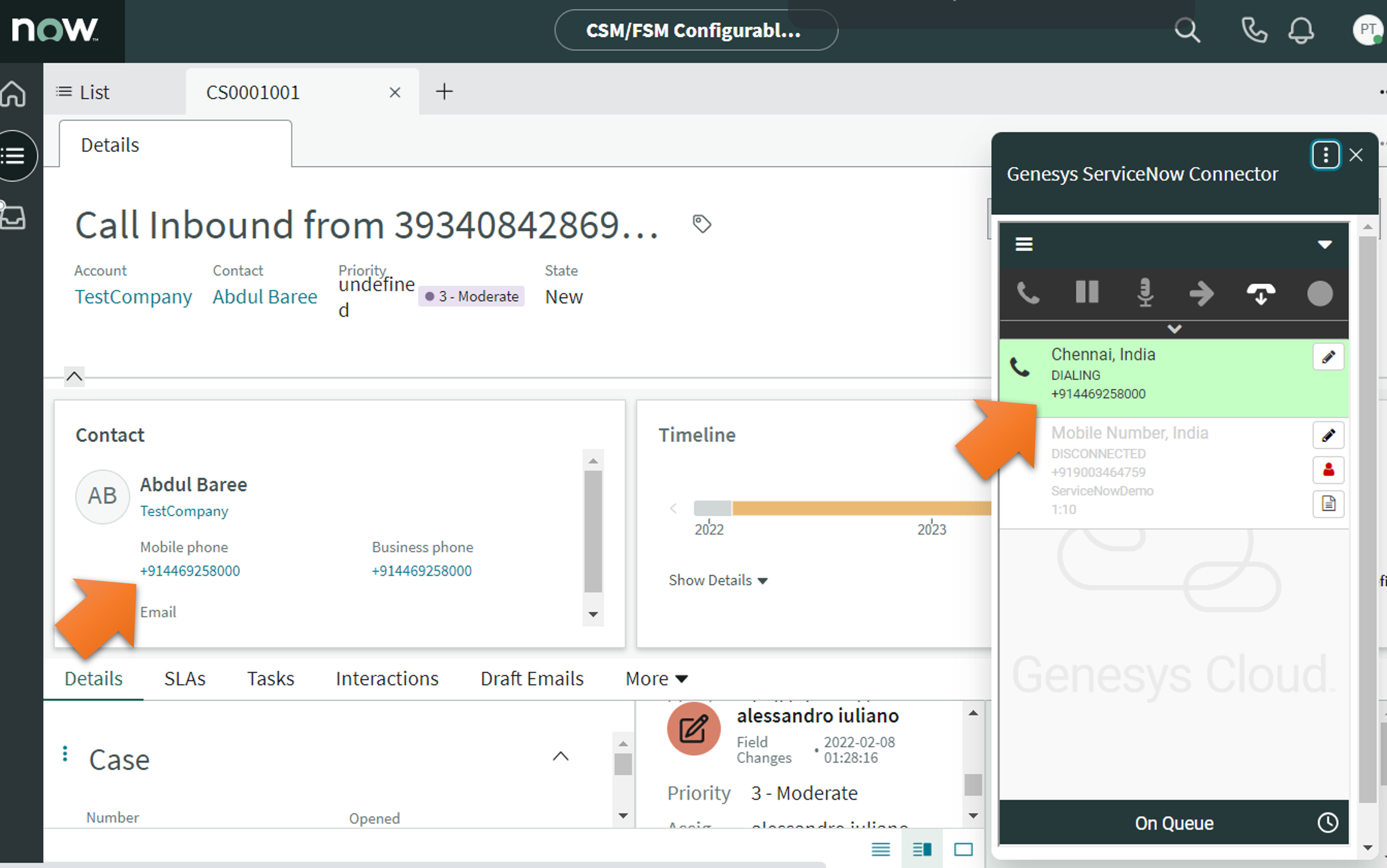Screen dimensions: 1387x868
Task: Expand the call controls chevron
Action: pyautogui.click(x=1174, y=329)
